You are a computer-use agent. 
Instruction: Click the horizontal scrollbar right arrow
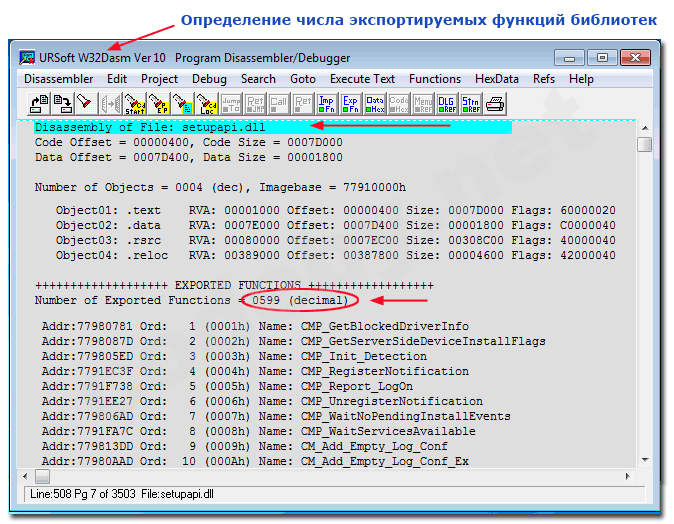click(627, 476)
